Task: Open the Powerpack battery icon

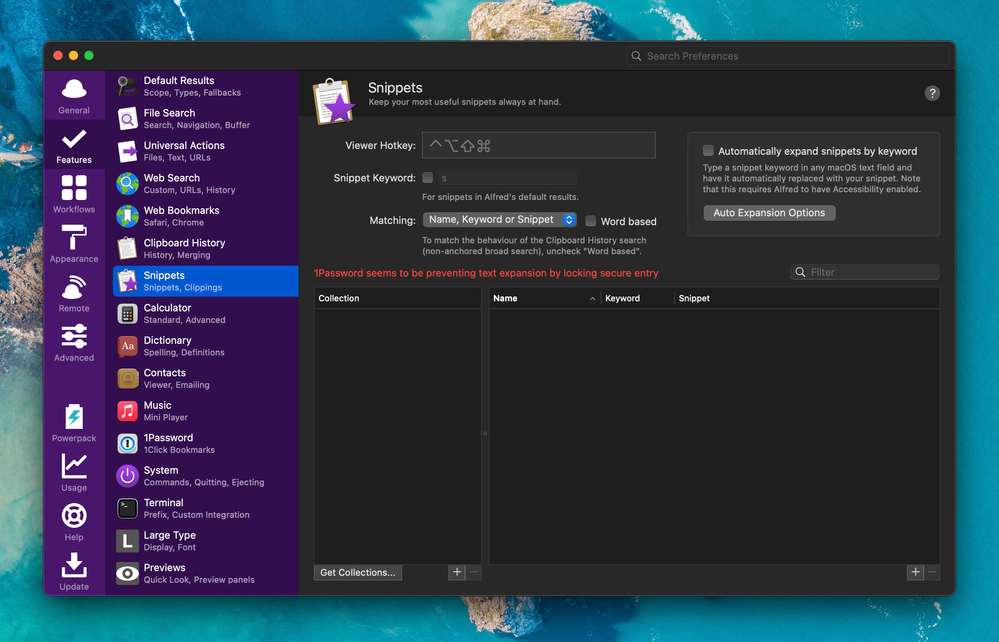Action: (74, 416)
